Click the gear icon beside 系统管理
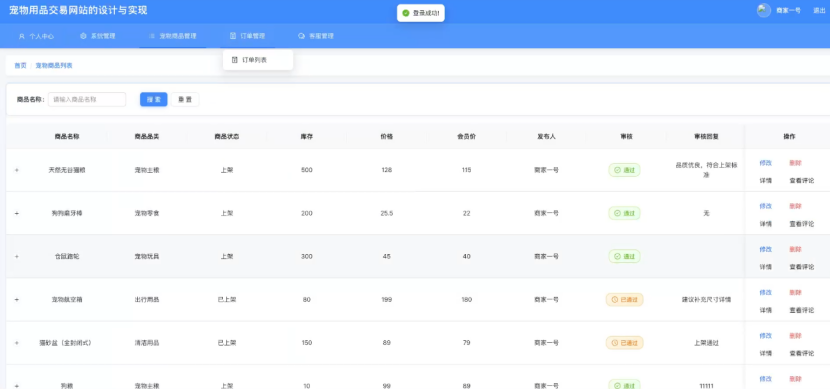 (83, 36)
